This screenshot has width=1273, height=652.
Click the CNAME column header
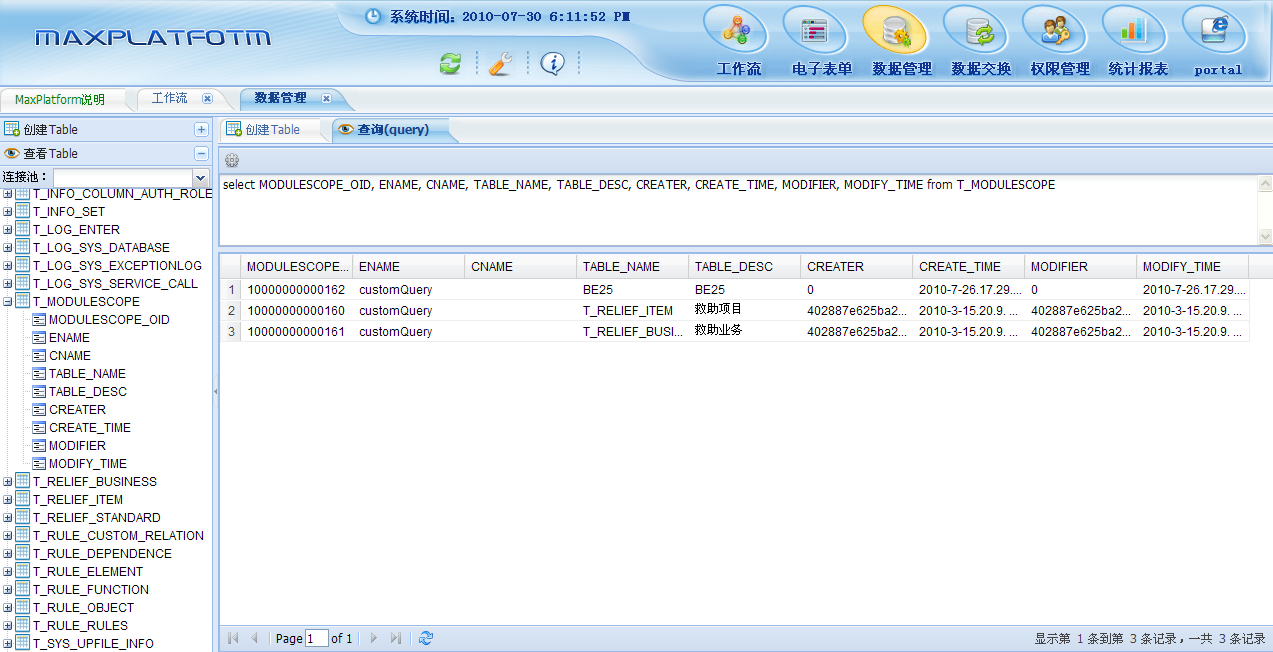(520, 267)
